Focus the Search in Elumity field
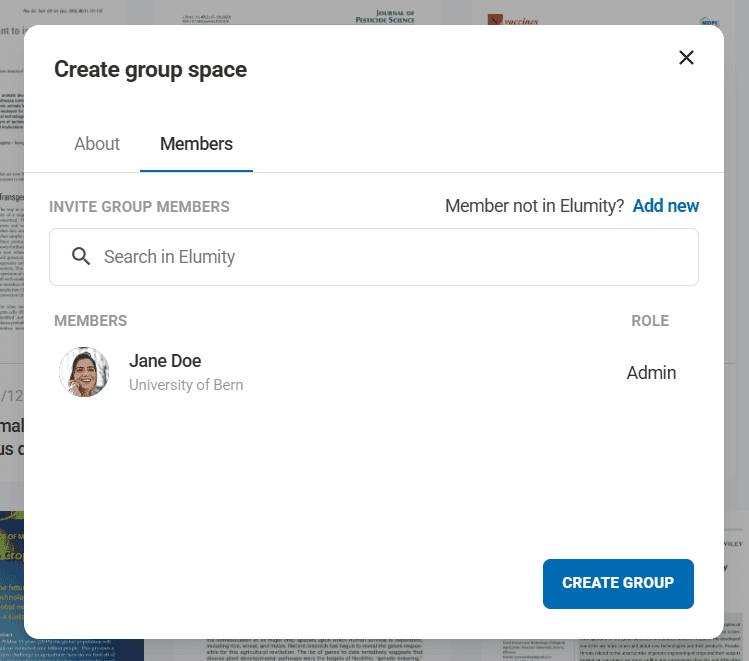 click(390, 257)
